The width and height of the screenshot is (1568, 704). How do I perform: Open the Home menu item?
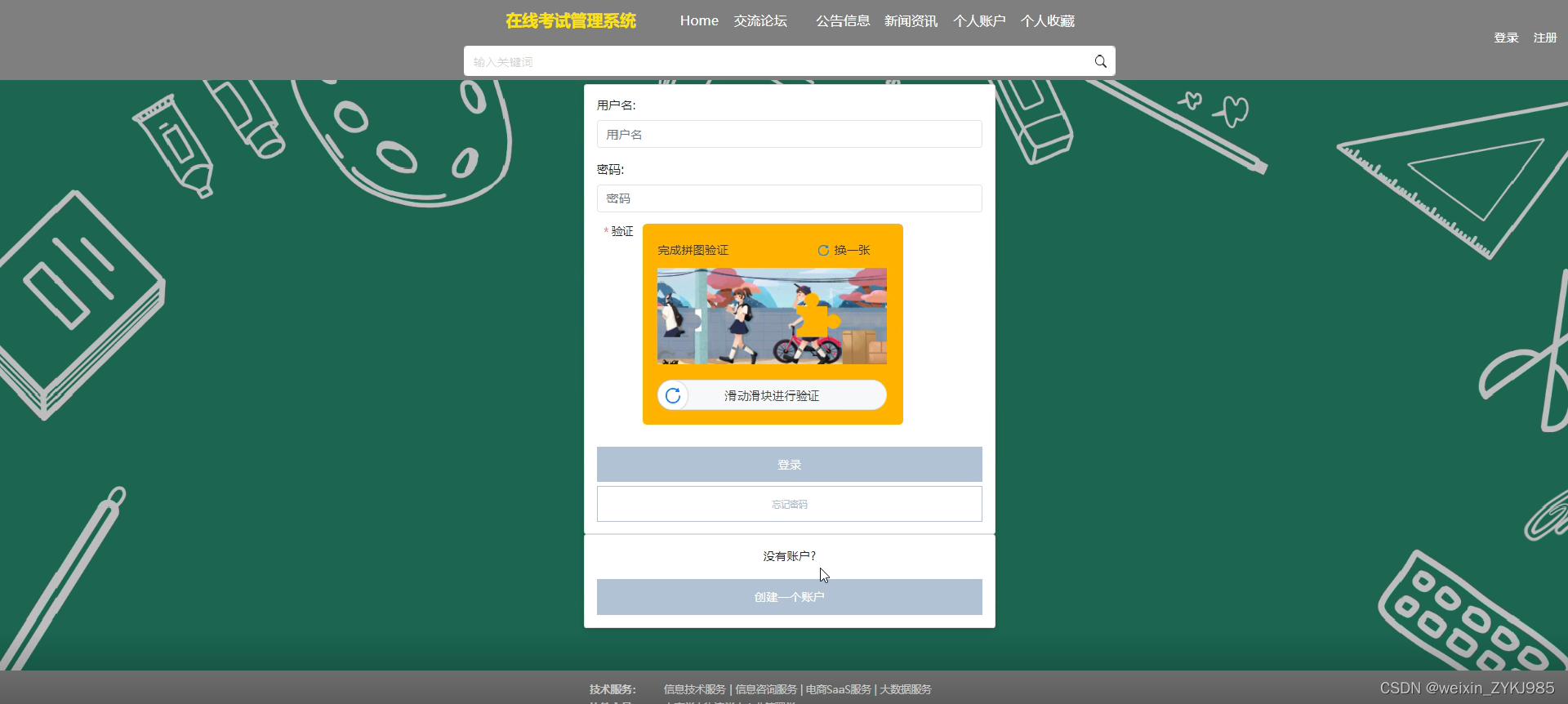coord(699,20)
